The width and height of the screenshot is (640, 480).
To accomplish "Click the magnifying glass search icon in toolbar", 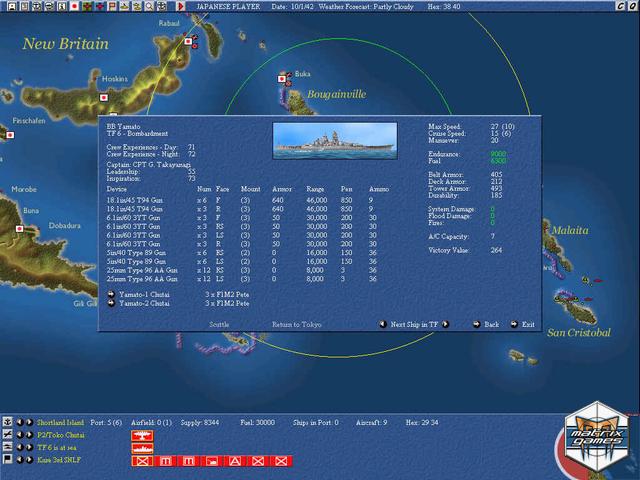I will (148, 6).
